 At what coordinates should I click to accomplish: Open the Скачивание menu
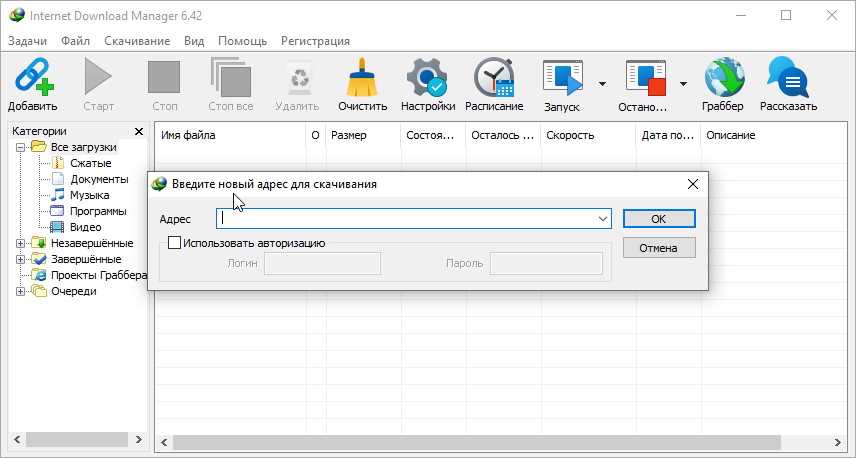[x=137, y=41]
